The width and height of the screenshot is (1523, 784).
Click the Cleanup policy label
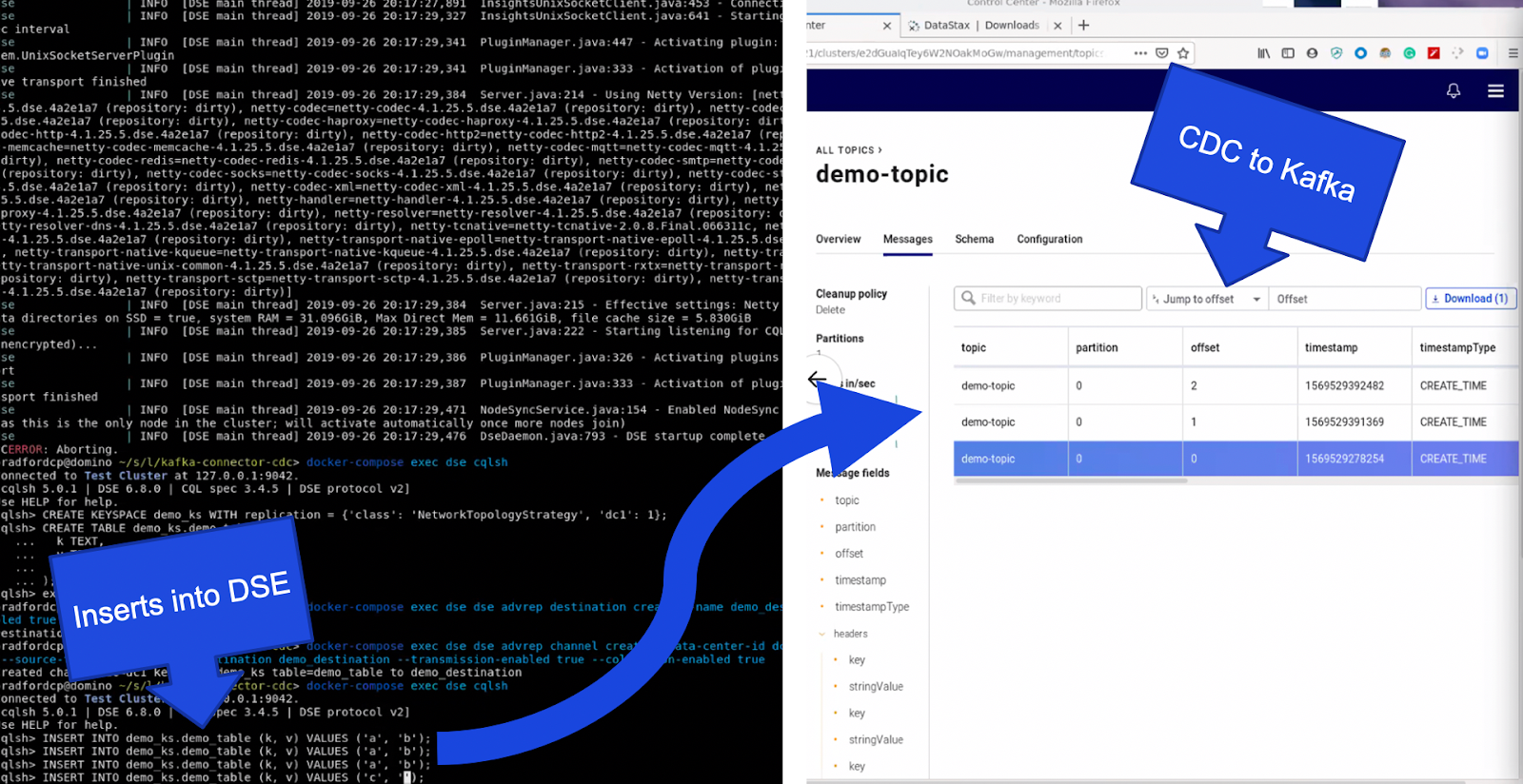point(851,294)
